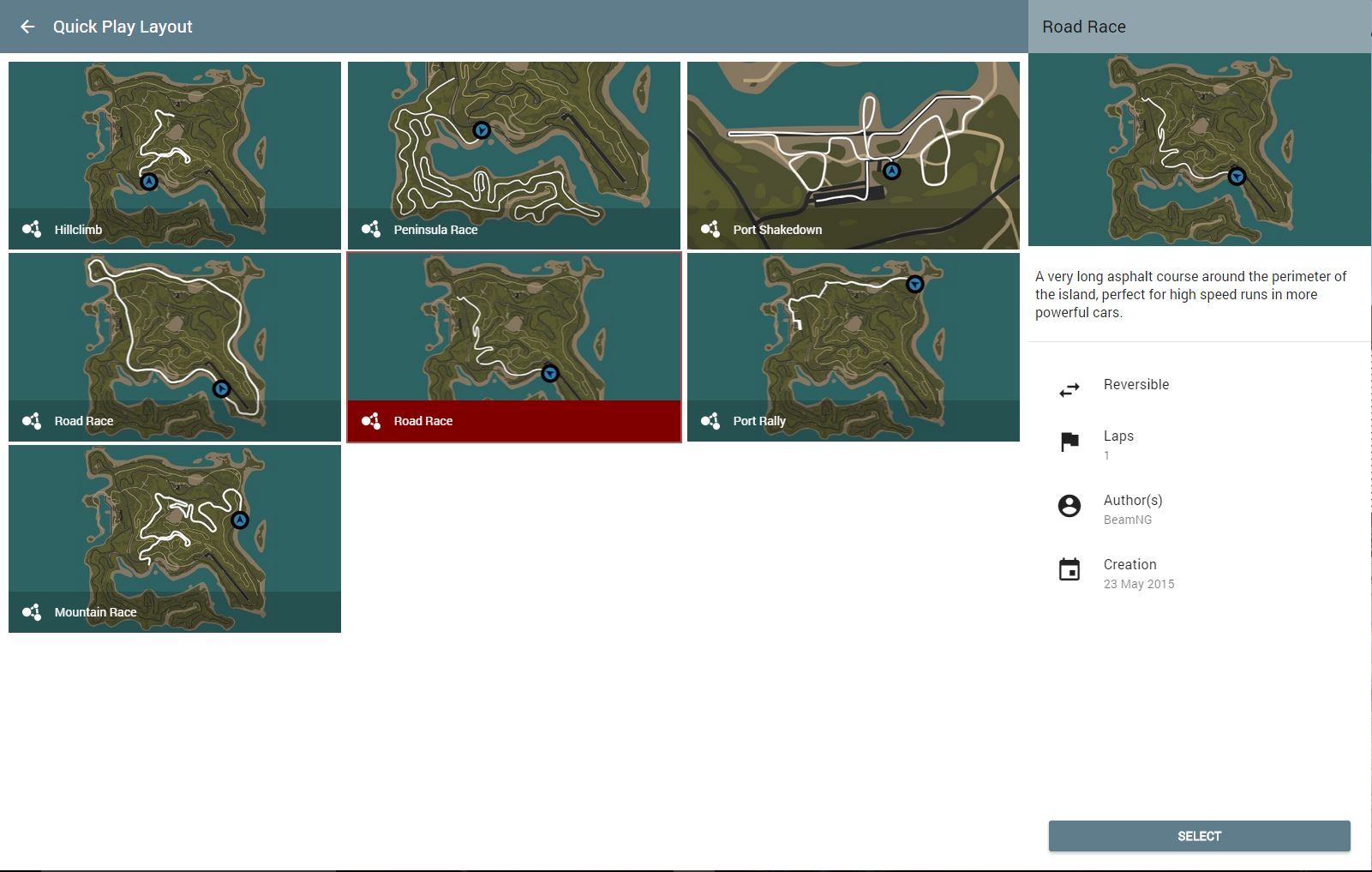1372x872 pixels.
Task: Click the course description paragraph
Action: [1191, 294]
